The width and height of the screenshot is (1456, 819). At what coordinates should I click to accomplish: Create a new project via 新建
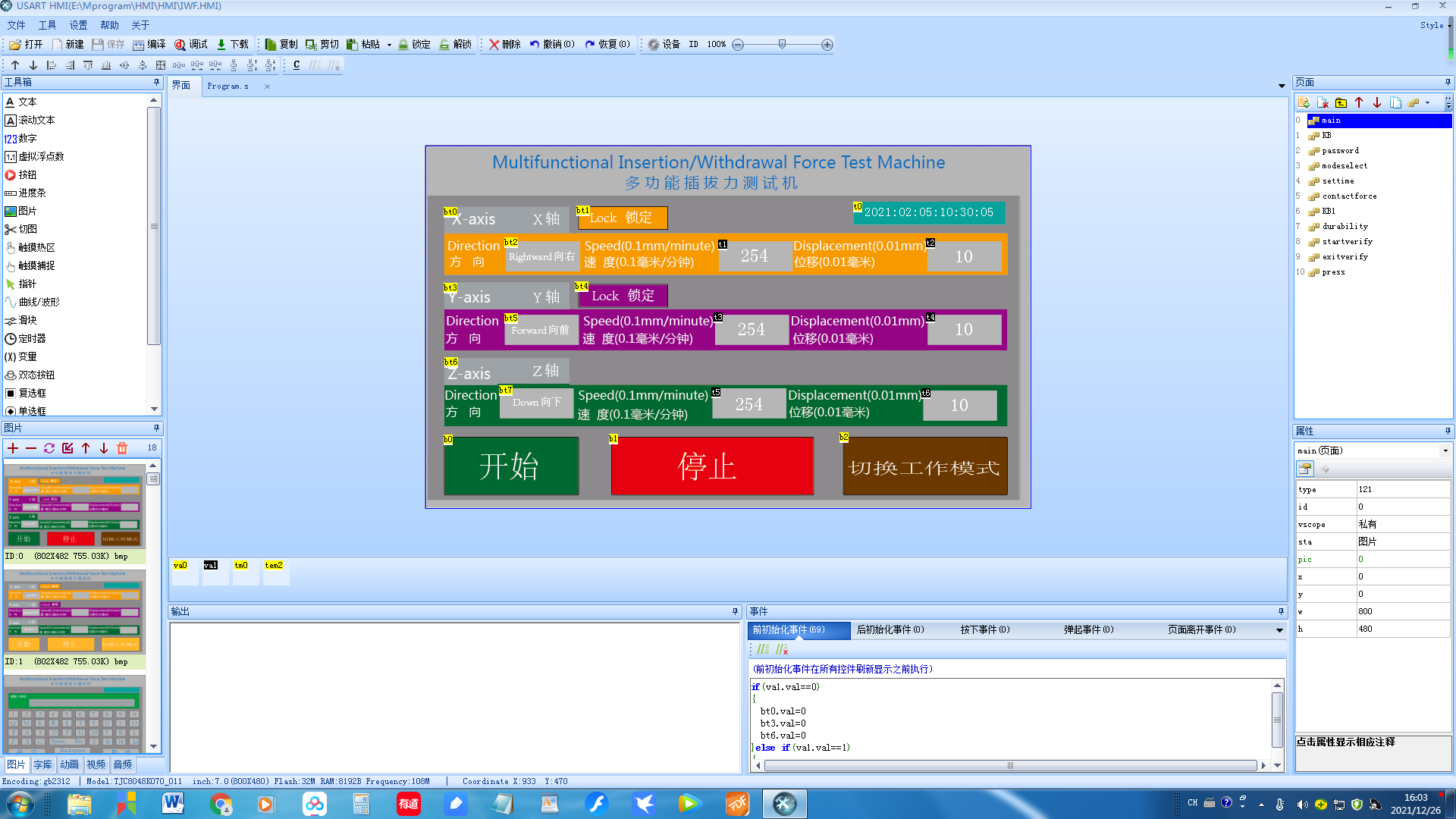pos(67,45)
